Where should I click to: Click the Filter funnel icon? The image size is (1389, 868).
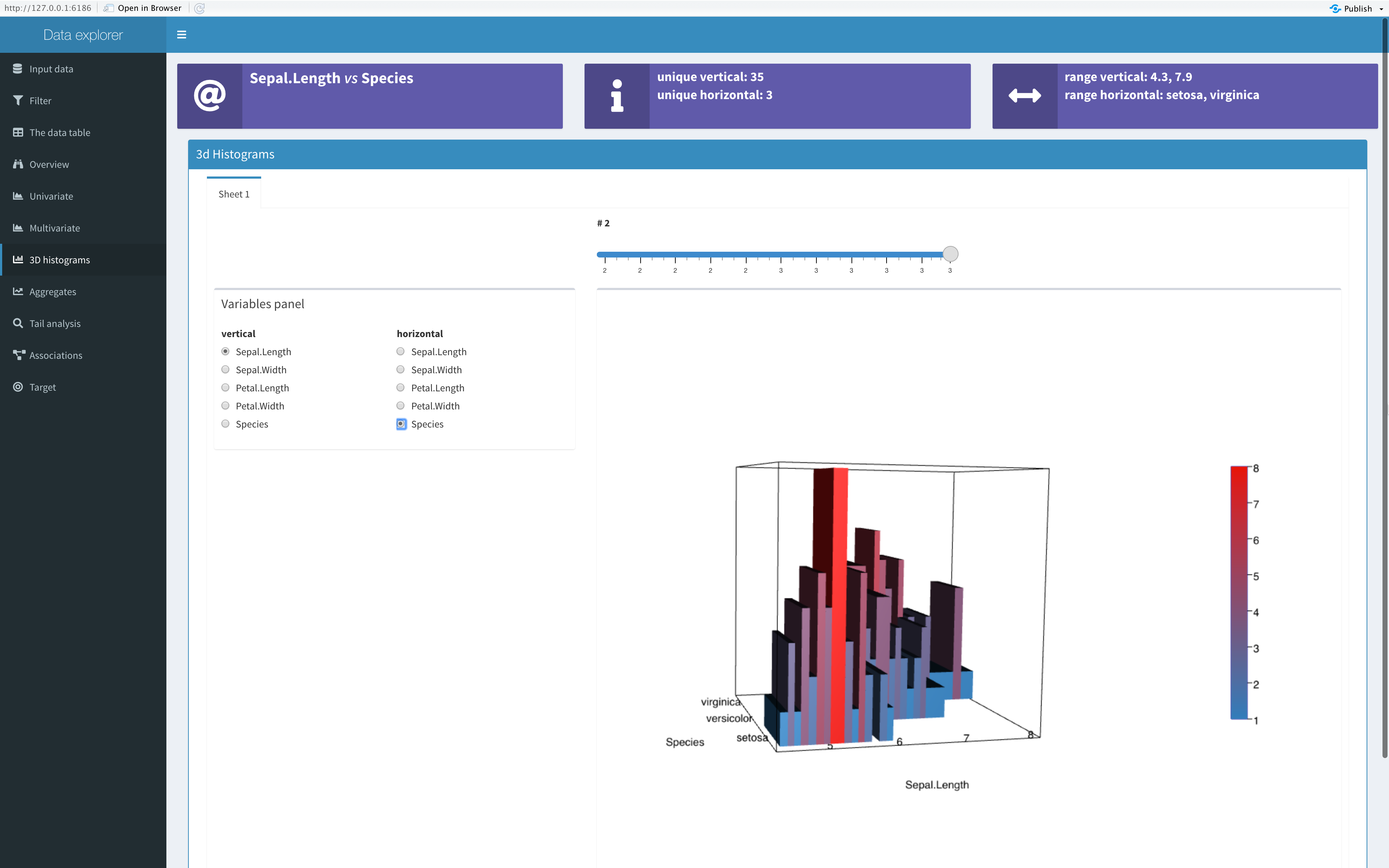18,101
